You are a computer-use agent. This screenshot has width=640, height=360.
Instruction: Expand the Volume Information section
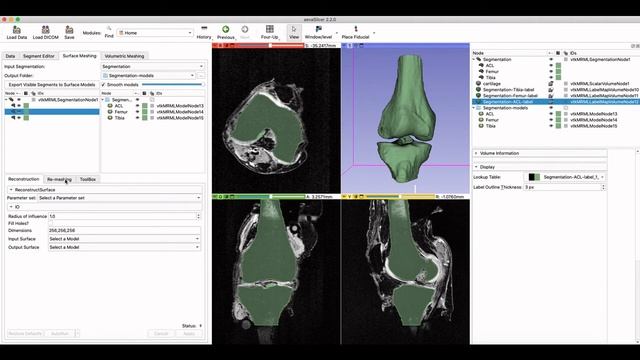540,153
